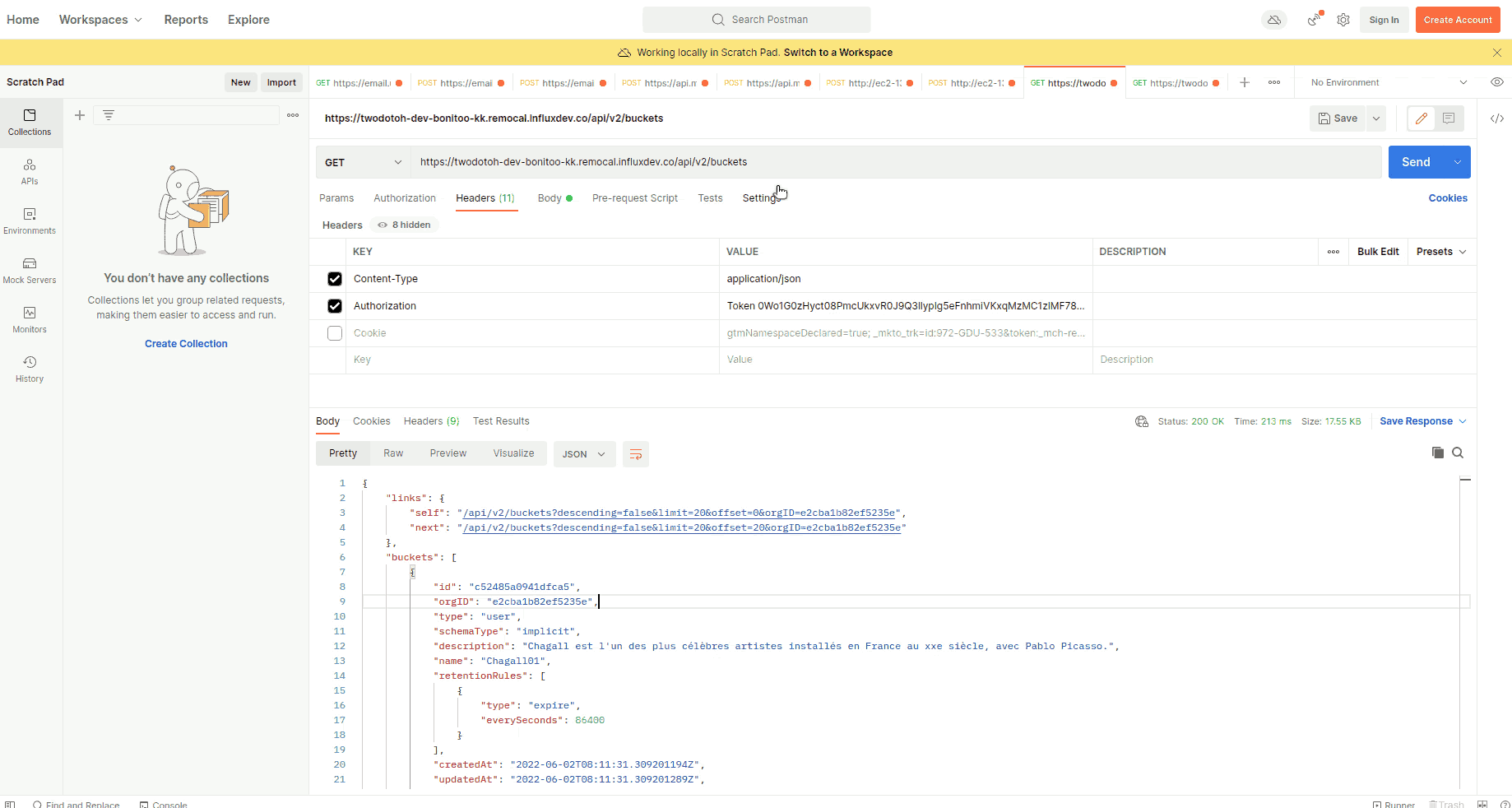Image resolution: width=1512 pixels, height=808 pixels.
Task: Switch response view to Preview
Action: (448, 453)
